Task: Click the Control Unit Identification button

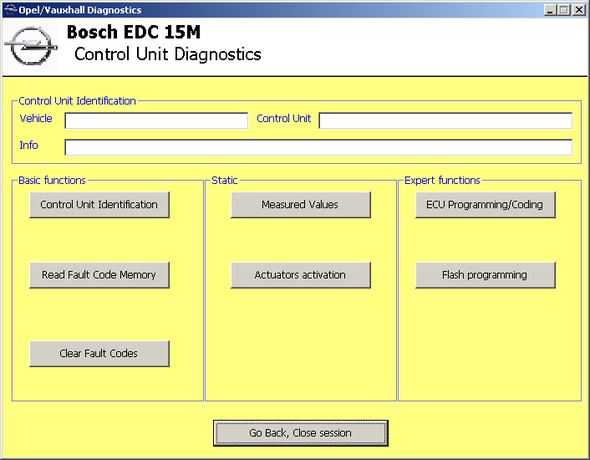Action: pos(99,205)
